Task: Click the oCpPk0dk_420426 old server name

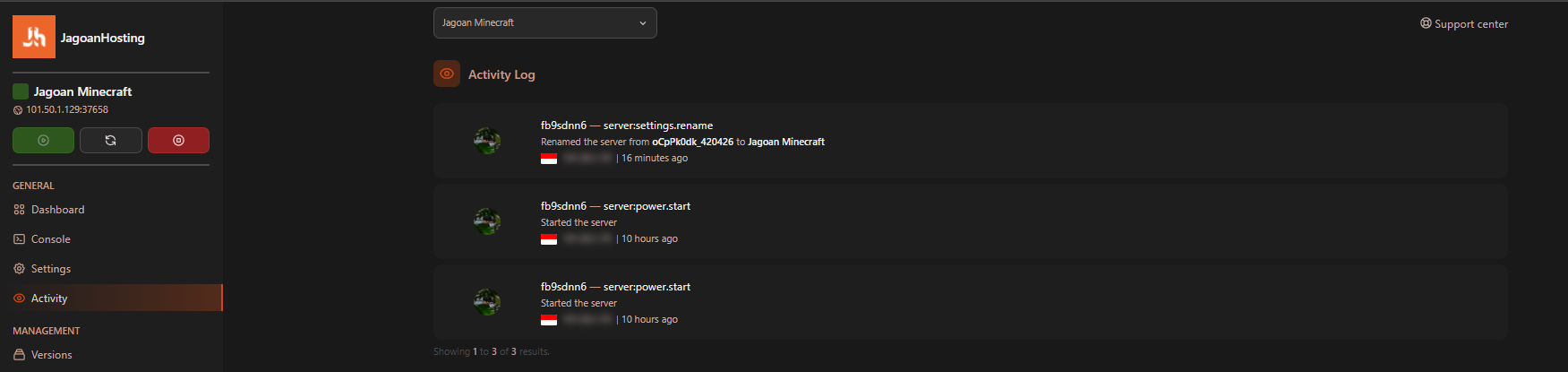Action: point(692,142)
